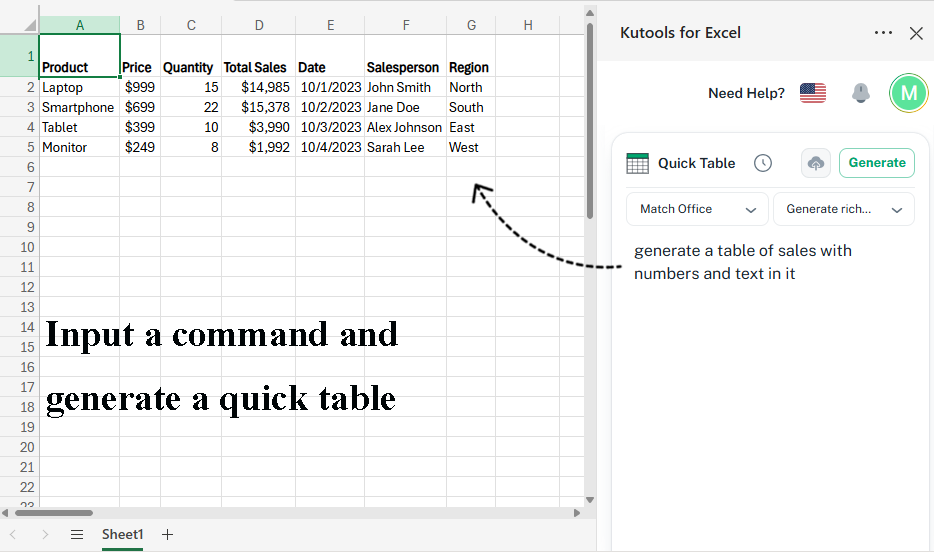Click the horizontal scrollbar thumb
The width and height of the screenshot is (934, 552).
(x=54, y=513)
